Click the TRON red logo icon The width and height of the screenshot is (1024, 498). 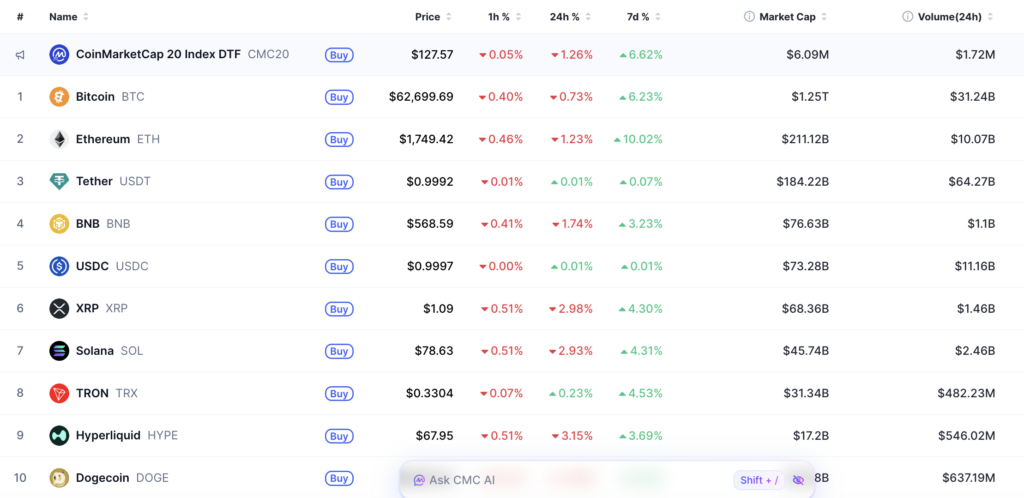(x=59, y=393)
